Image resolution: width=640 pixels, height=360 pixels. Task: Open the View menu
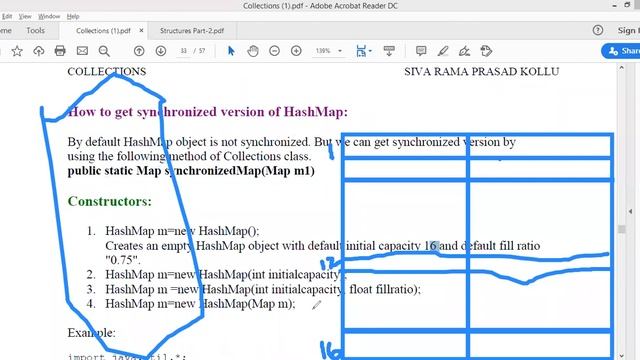(x=25, y=16)
